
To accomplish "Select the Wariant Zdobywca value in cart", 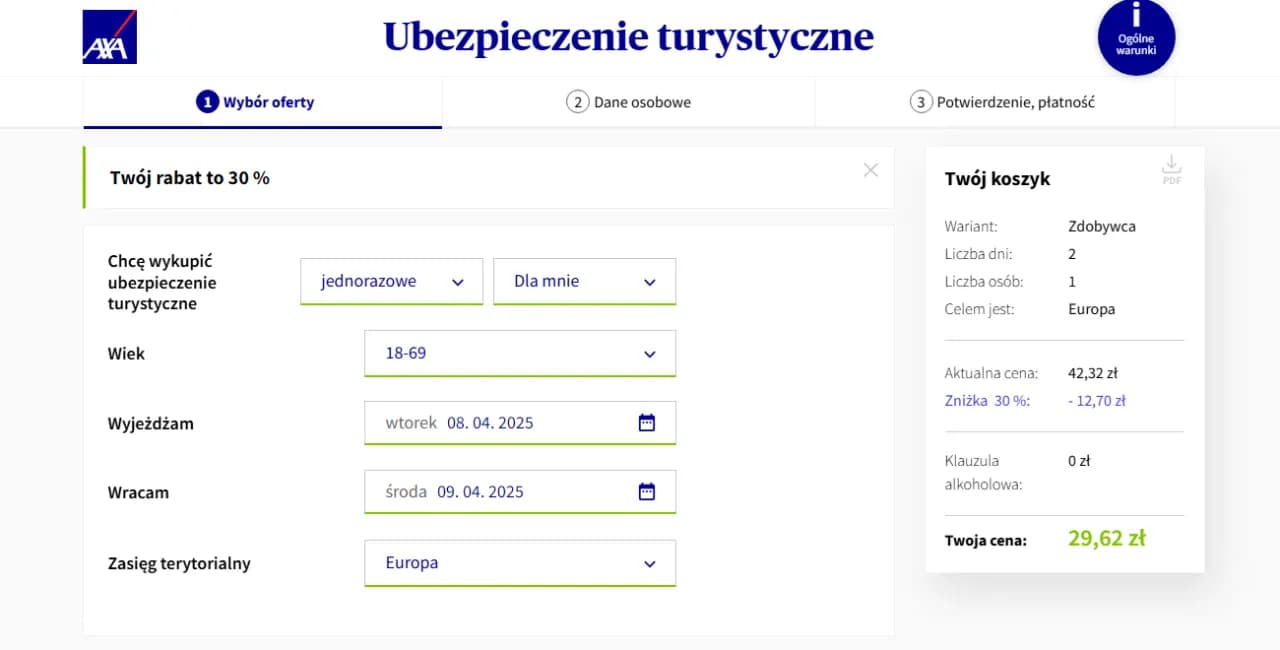I will [x=1102, y=226].
